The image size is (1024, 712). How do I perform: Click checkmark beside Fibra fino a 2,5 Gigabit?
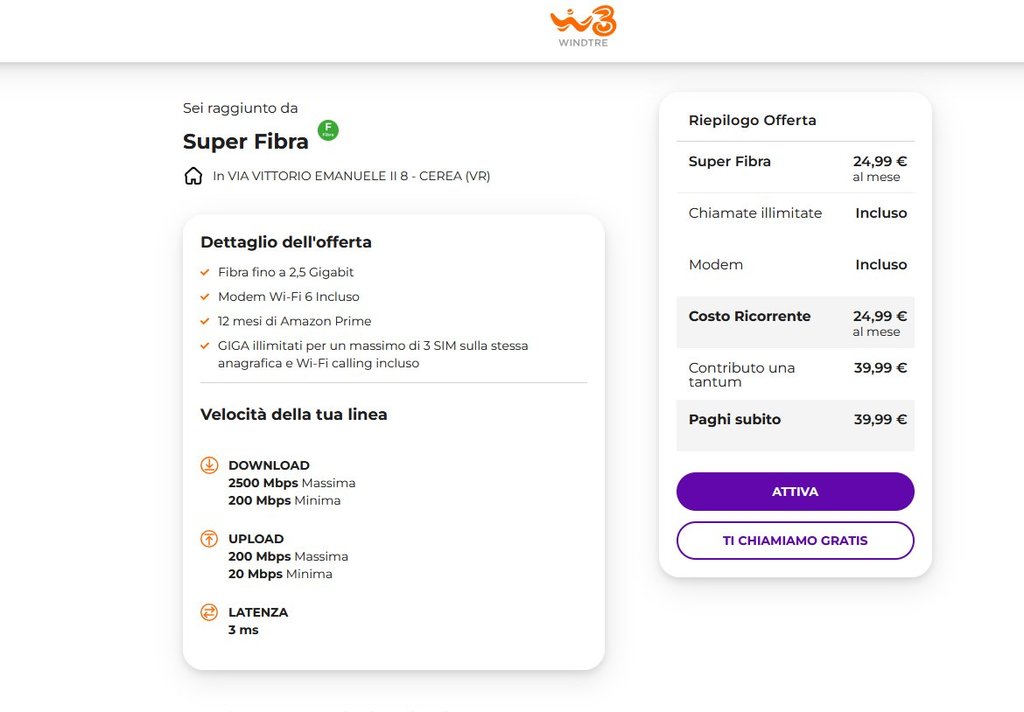click(205, 272)
